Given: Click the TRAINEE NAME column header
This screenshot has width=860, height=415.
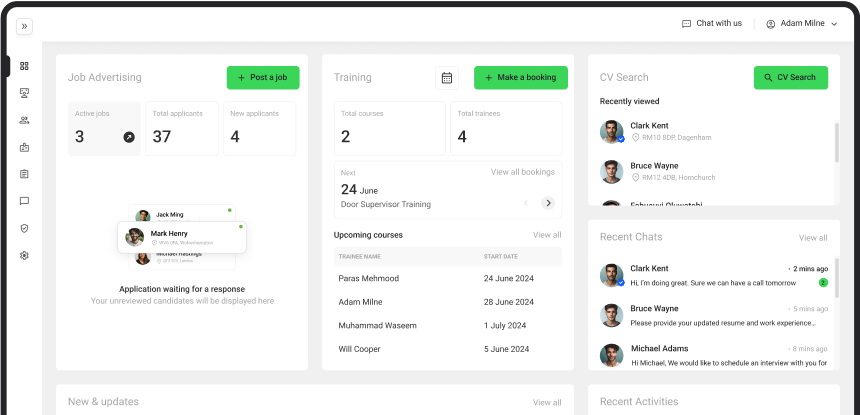Looking at the screenshot, I should click(360, 257).
